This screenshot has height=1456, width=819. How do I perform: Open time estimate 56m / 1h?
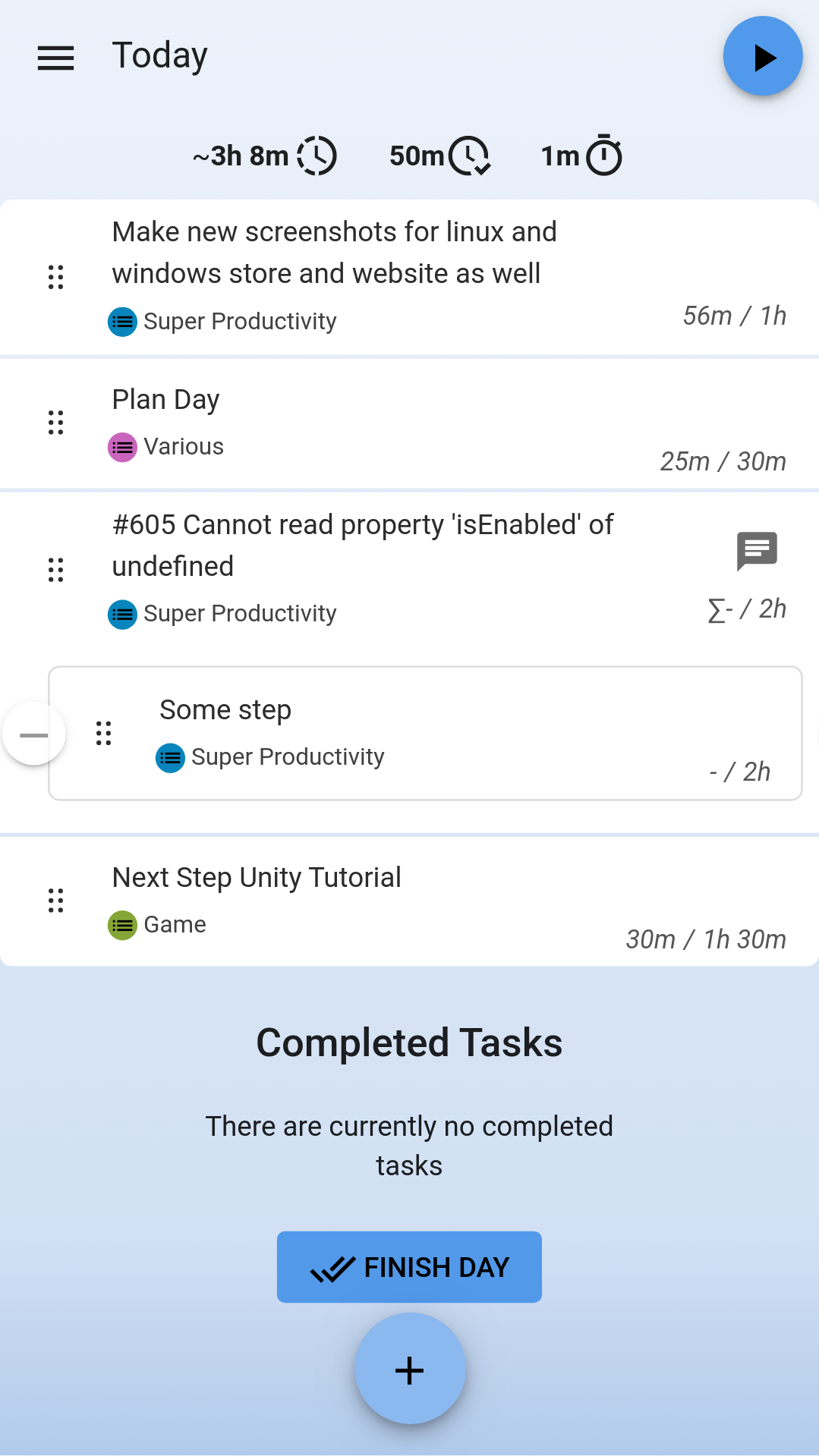[x=734, y=316]
